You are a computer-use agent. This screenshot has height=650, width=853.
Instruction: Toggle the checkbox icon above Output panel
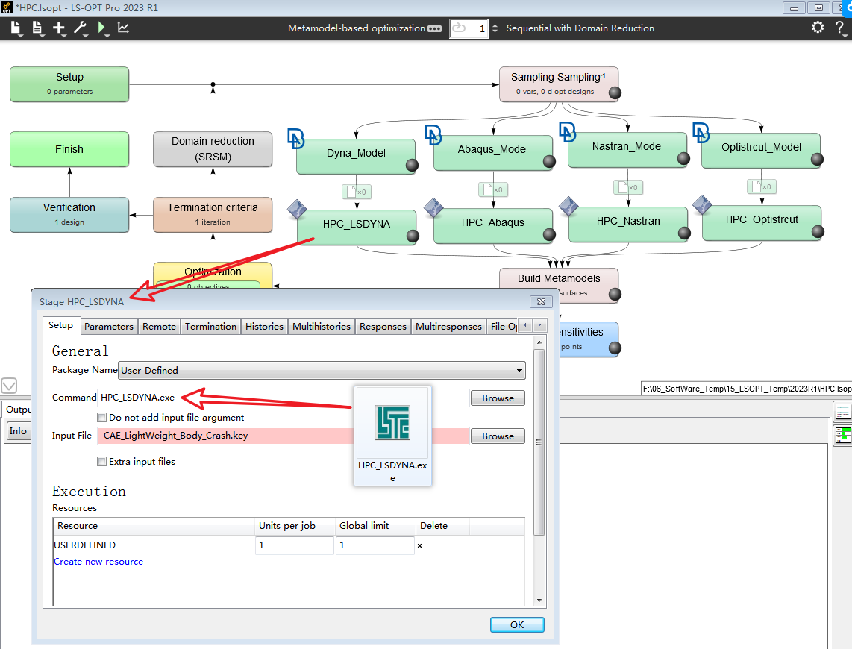click(9, 386)
